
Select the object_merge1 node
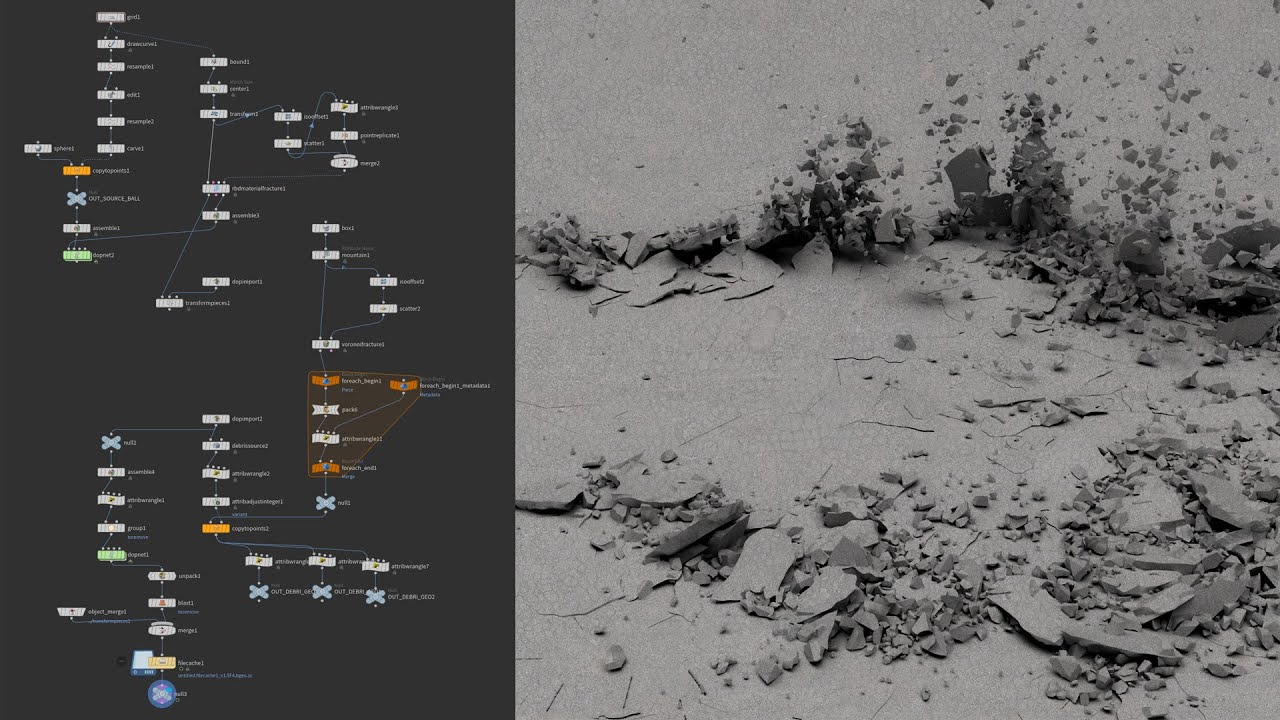(x=71, y=611)
